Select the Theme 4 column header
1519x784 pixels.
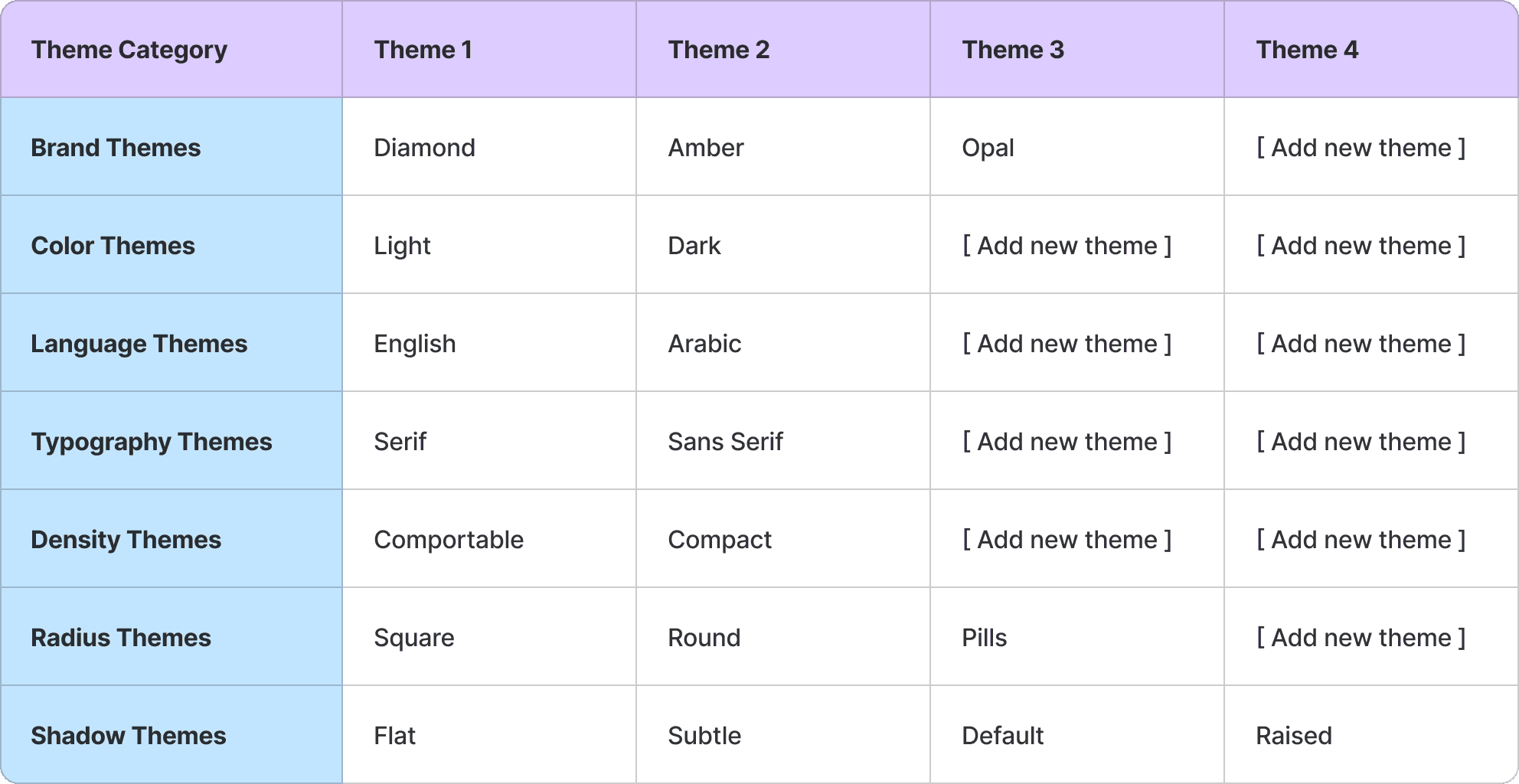tap(1307, 50)
